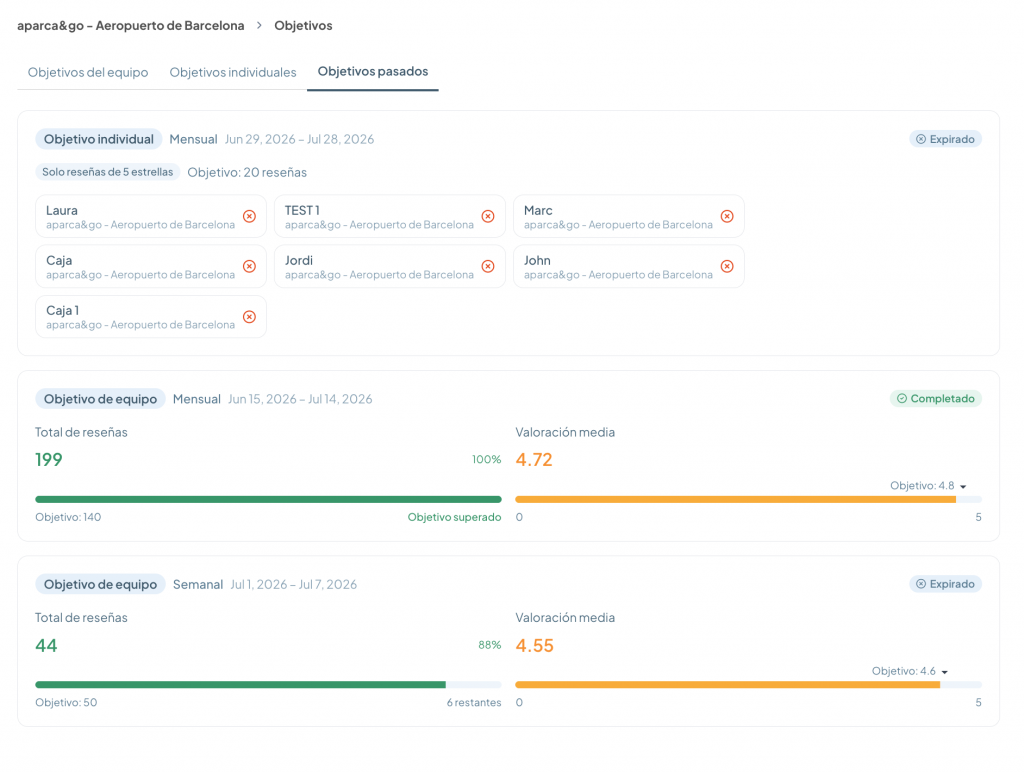Screen dimensions: 1024x772
Task: Click the green Completado status badge
Action: pos(935,398)
